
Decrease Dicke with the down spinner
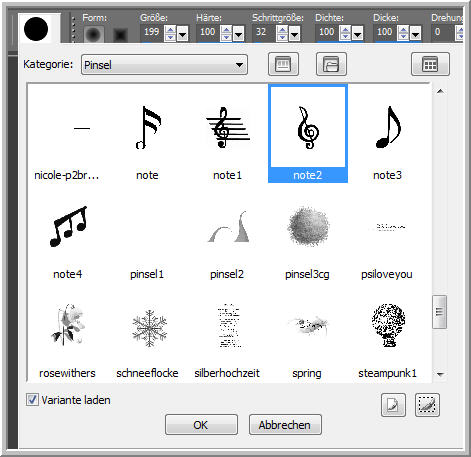pos(403,37)
